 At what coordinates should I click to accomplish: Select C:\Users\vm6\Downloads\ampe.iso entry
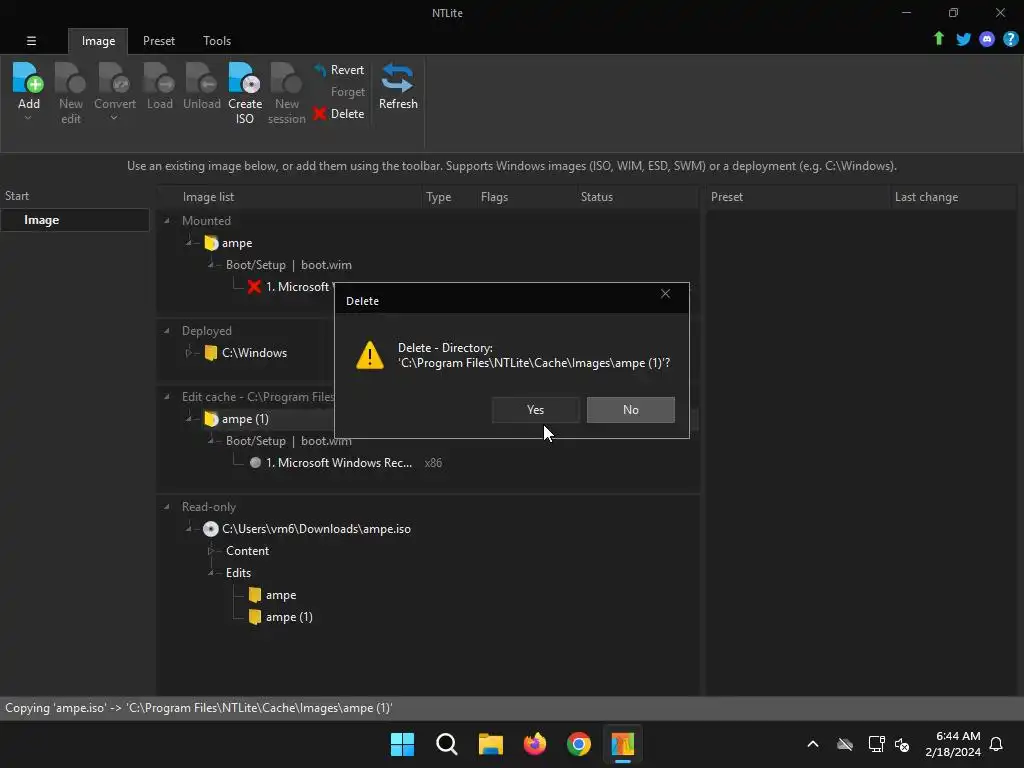[316, 529]
